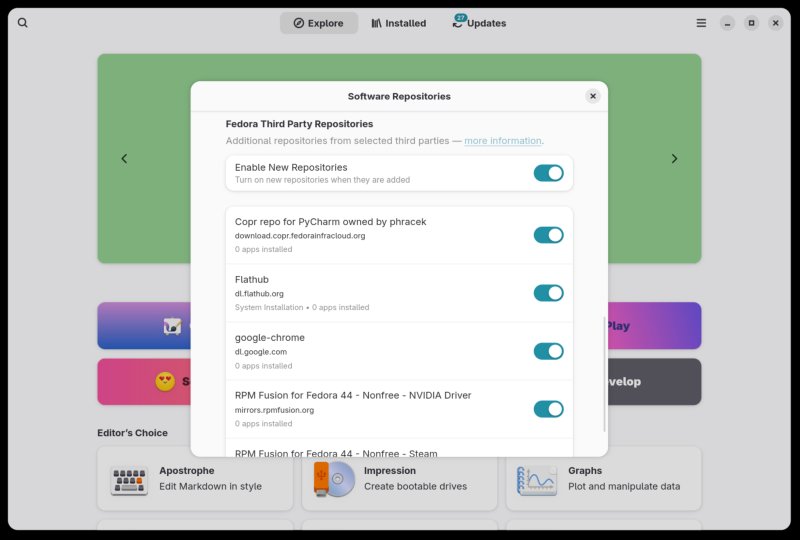Click the Graphs app icon
The image size is (800, 540).
coord(537,480)
